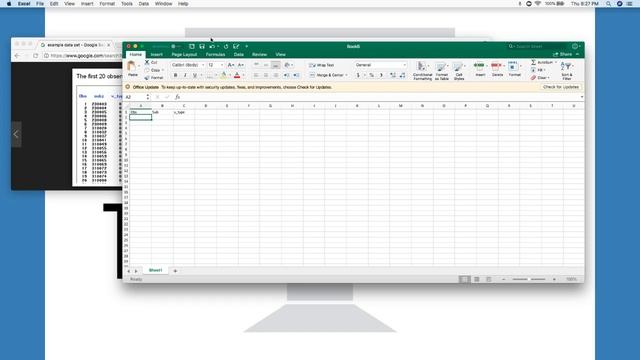Expand the Merge & Center dropdown arrow
Screen dimensions: 640x360
[x=347, y=75]
